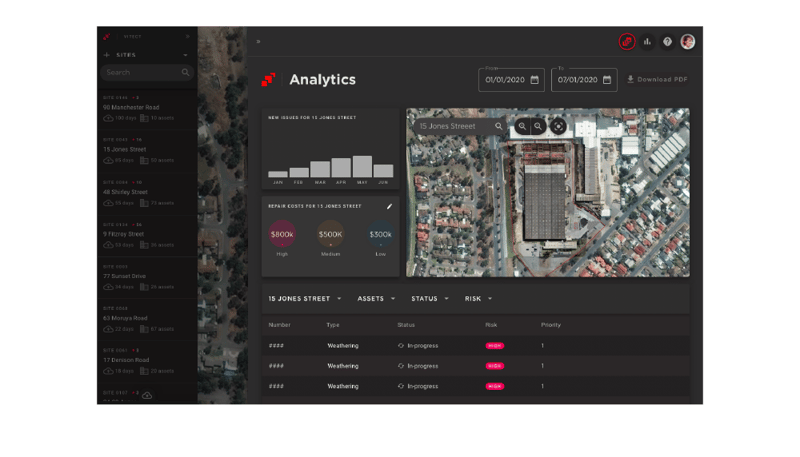Click the cloud icon beside 55 days
This screenshot has height=457, width=800.
point(108,203)
